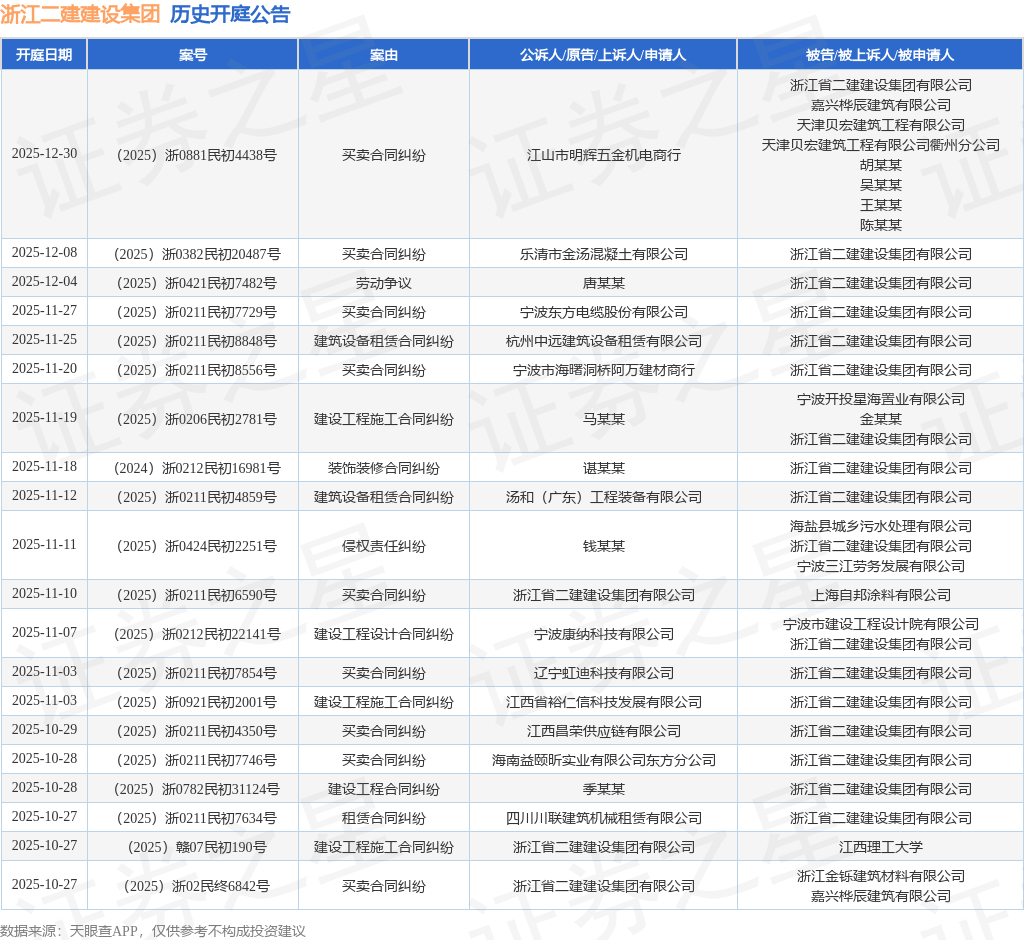The height and width of the screenshot is (940, 1024).
Task: Click the 租赁合同纠纷 cell
Action: (x=383, y=818)
